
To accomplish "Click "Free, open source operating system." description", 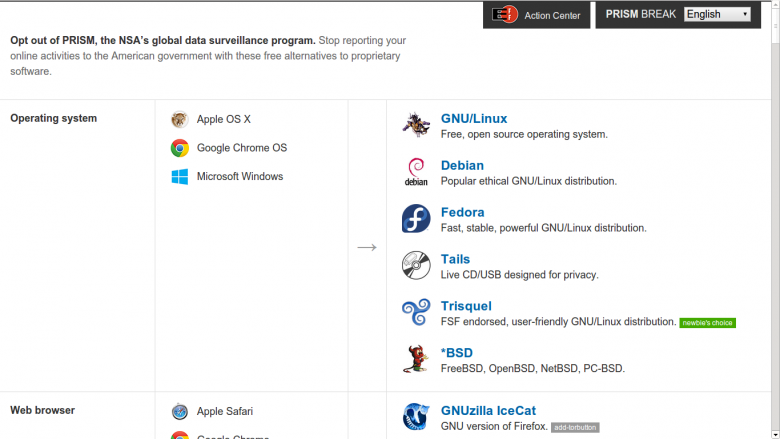I will pos(524,134).
